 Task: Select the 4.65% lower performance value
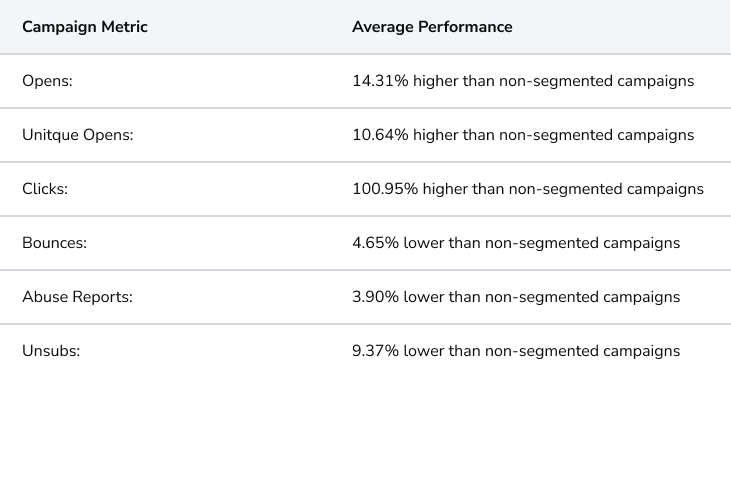516,243
